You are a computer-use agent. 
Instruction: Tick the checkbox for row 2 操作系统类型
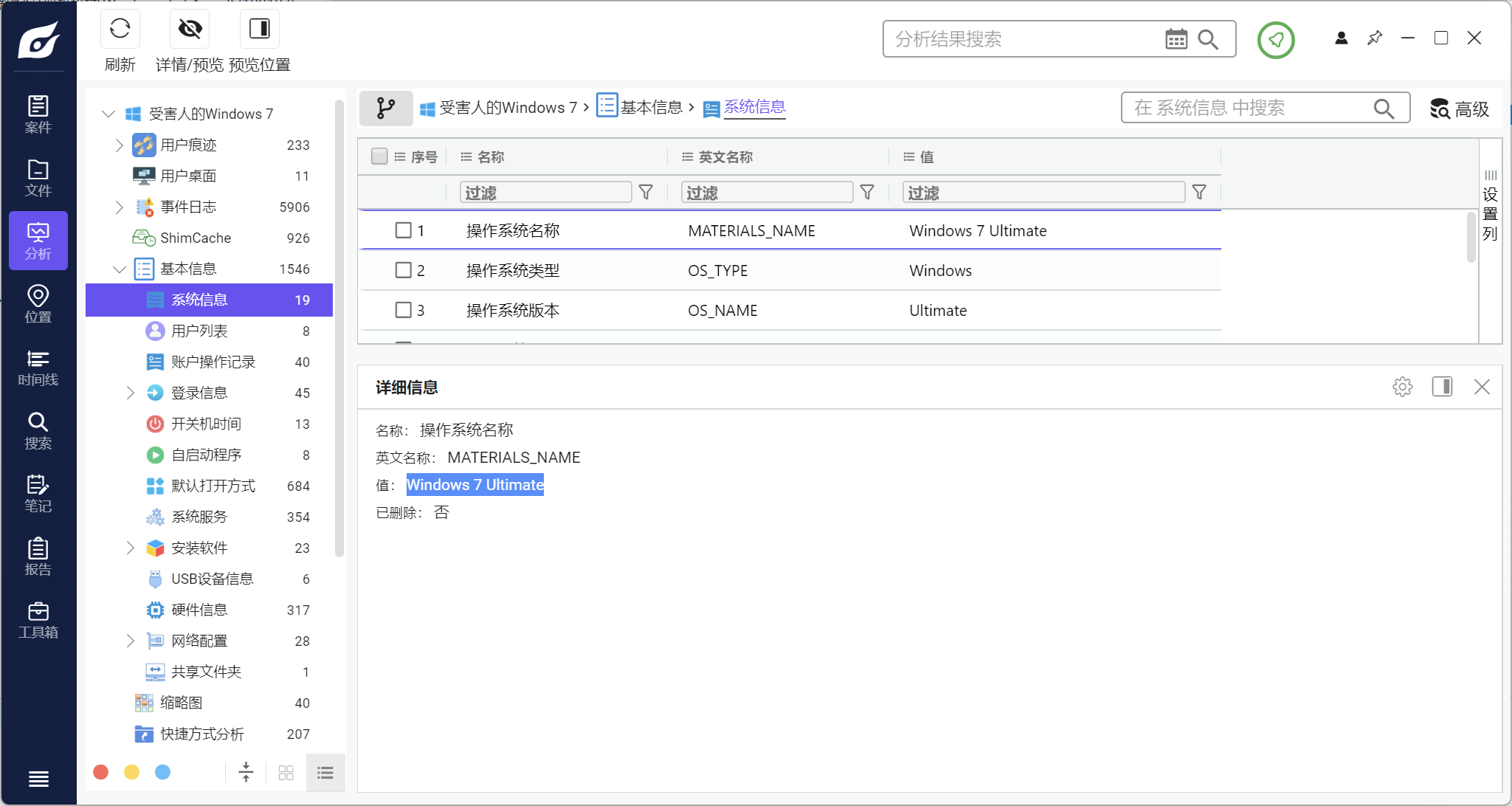[x=404, y=270]
